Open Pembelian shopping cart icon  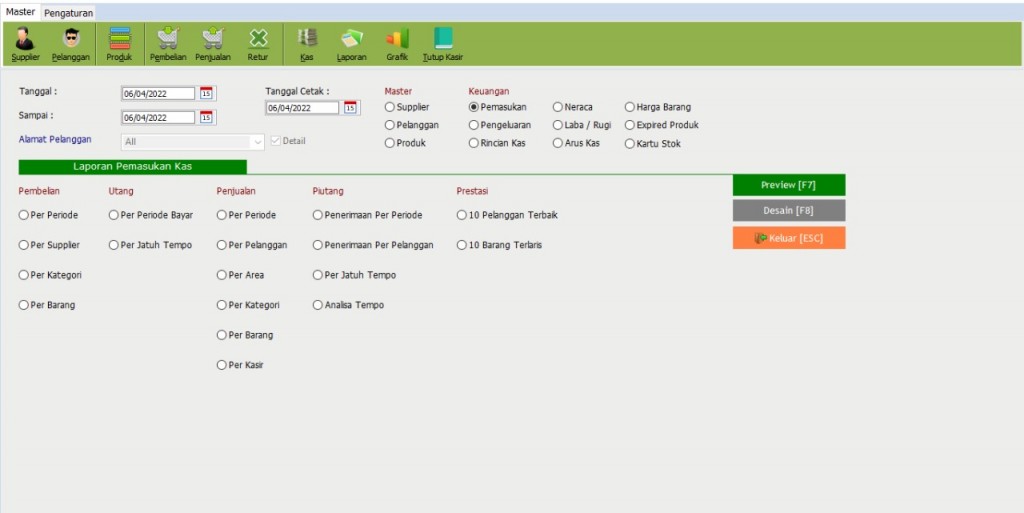point(168,44)
